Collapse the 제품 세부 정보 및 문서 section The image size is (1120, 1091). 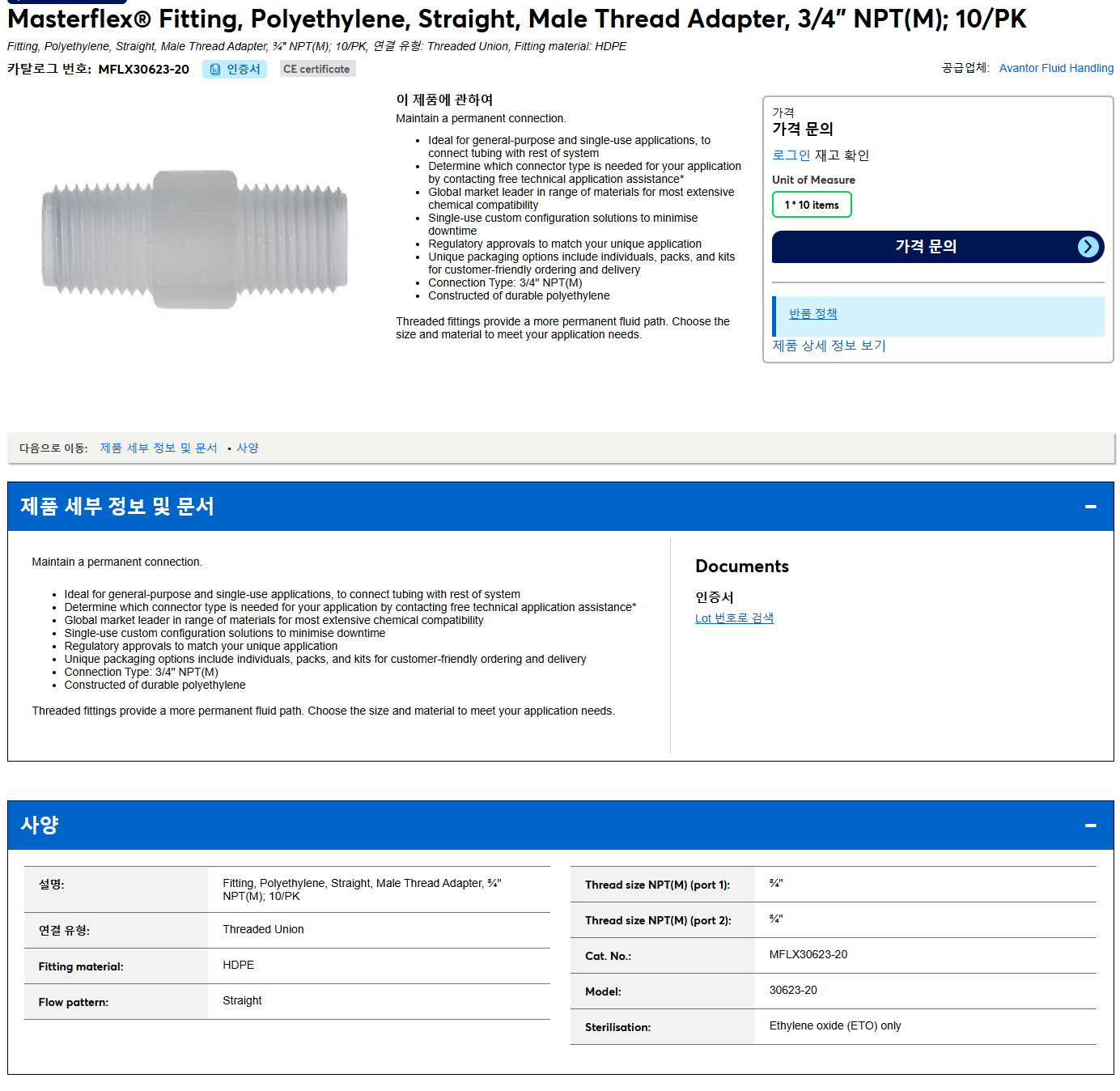tap(1090, 507)
